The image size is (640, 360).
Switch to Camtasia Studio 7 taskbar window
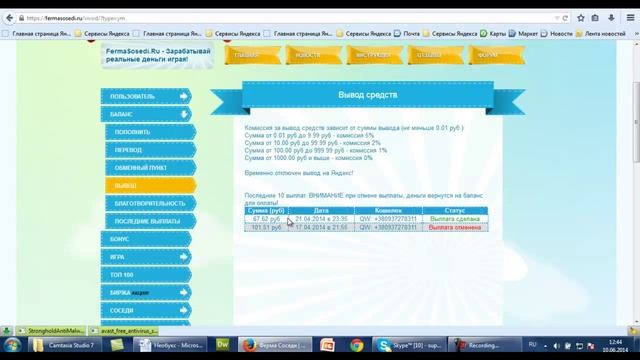(64, 345)
